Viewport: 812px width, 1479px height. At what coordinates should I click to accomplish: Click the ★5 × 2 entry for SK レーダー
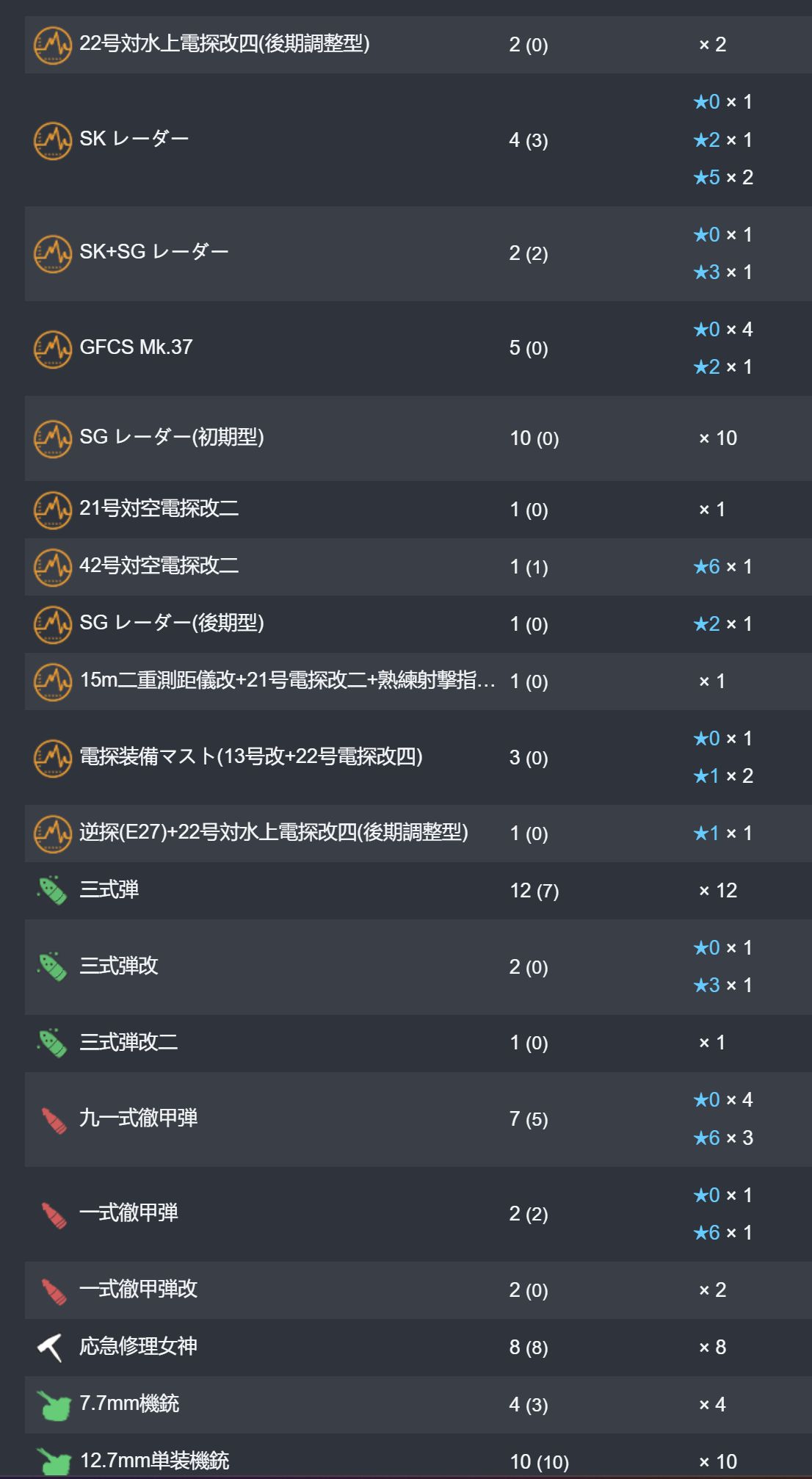coord(723,178)
